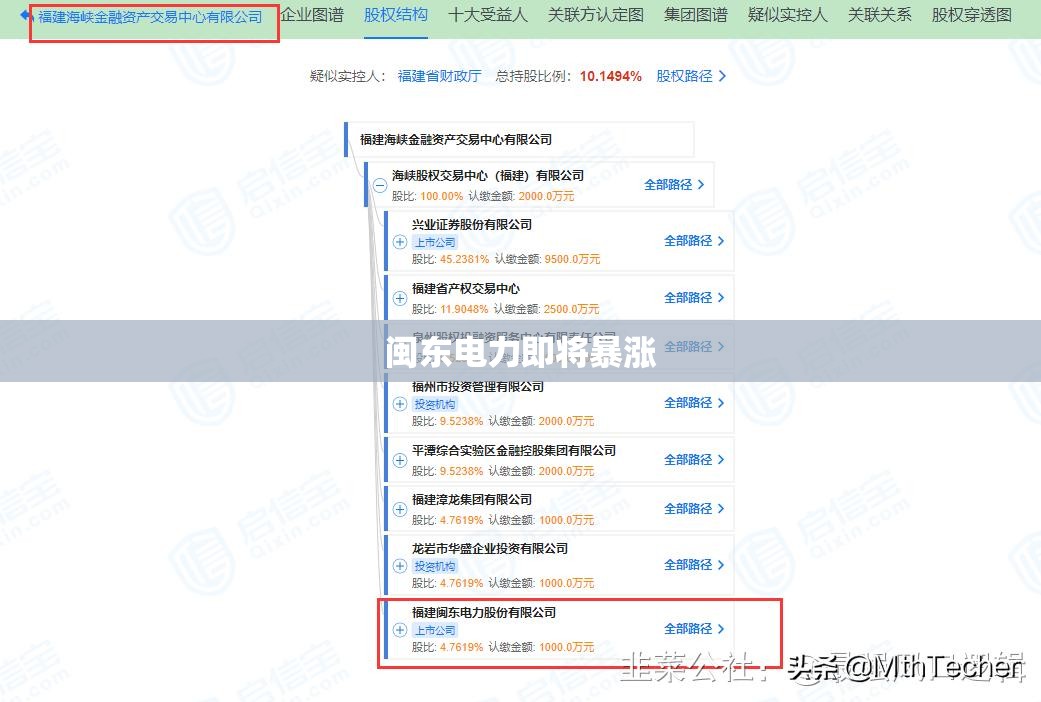Switch to 企业图谱 tab
1041x702 pixels.
(x=312, y=15)
